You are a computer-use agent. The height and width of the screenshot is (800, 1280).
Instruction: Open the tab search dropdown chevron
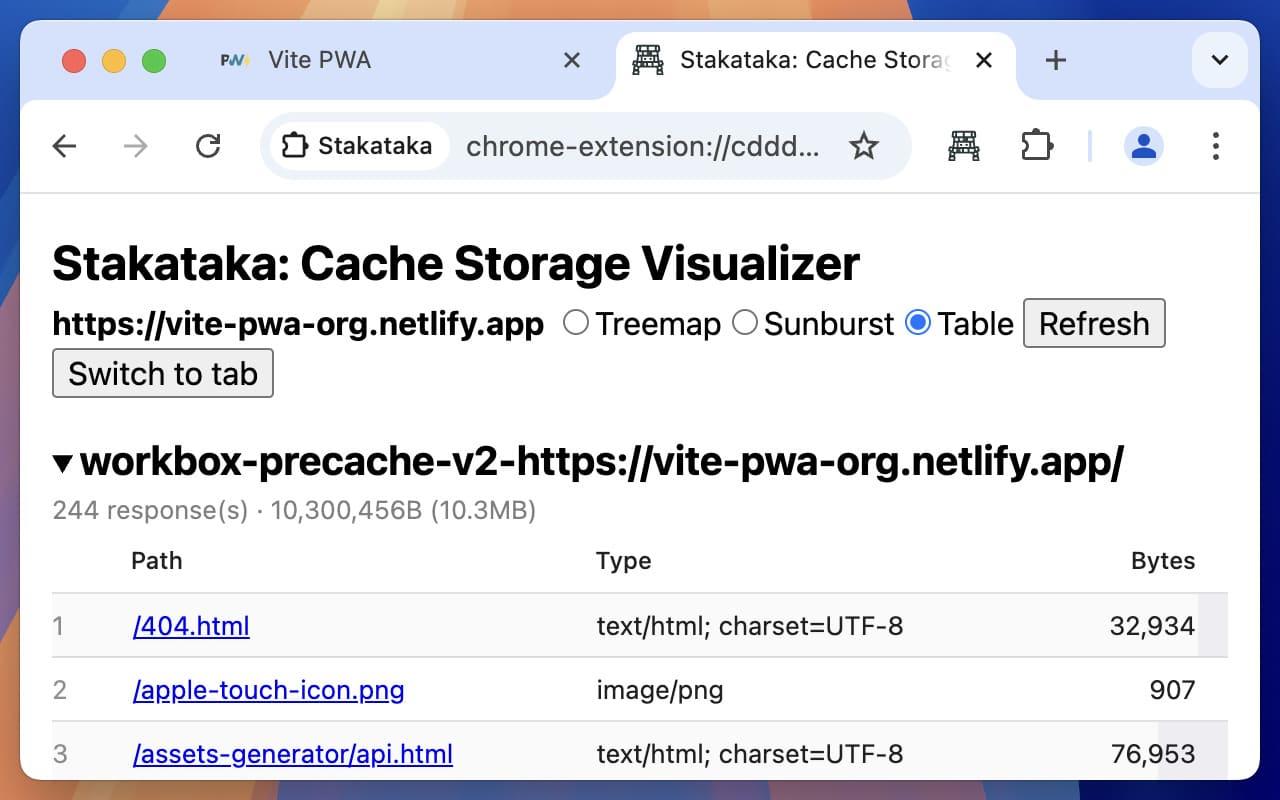tap(1220, 60)
